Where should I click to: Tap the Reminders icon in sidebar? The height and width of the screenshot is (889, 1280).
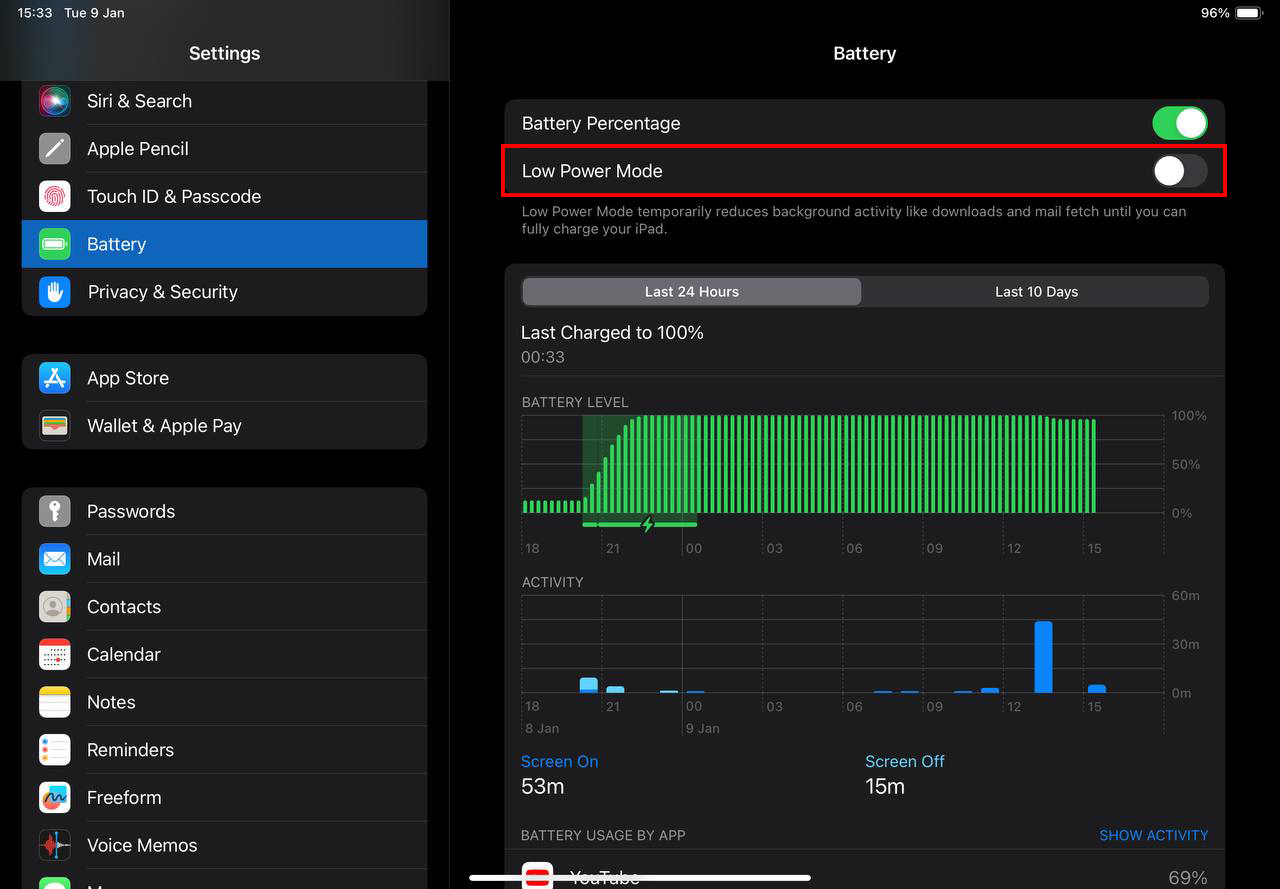pos(55,750)
